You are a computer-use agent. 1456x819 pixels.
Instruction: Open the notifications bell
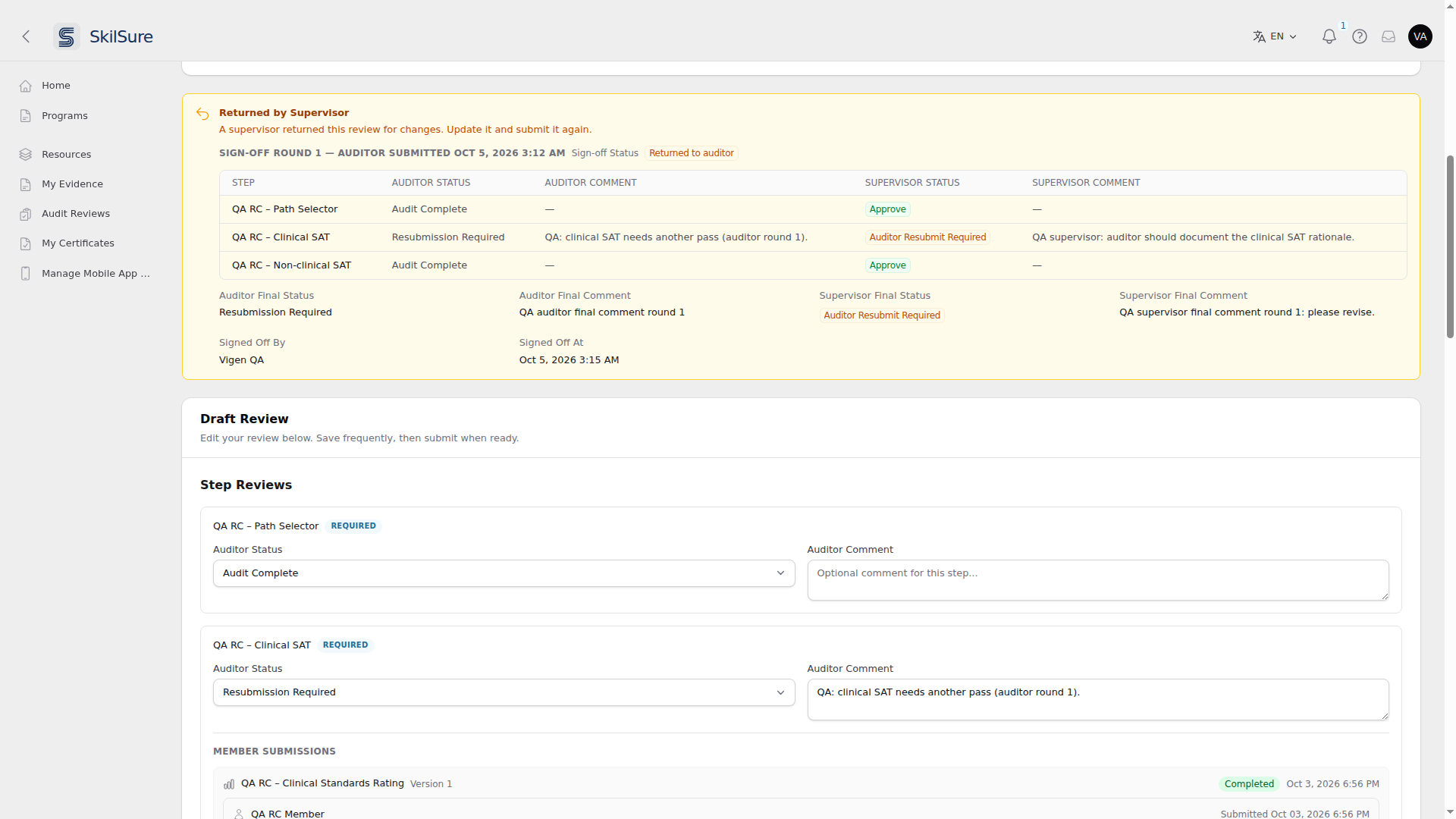[1329, 36]
